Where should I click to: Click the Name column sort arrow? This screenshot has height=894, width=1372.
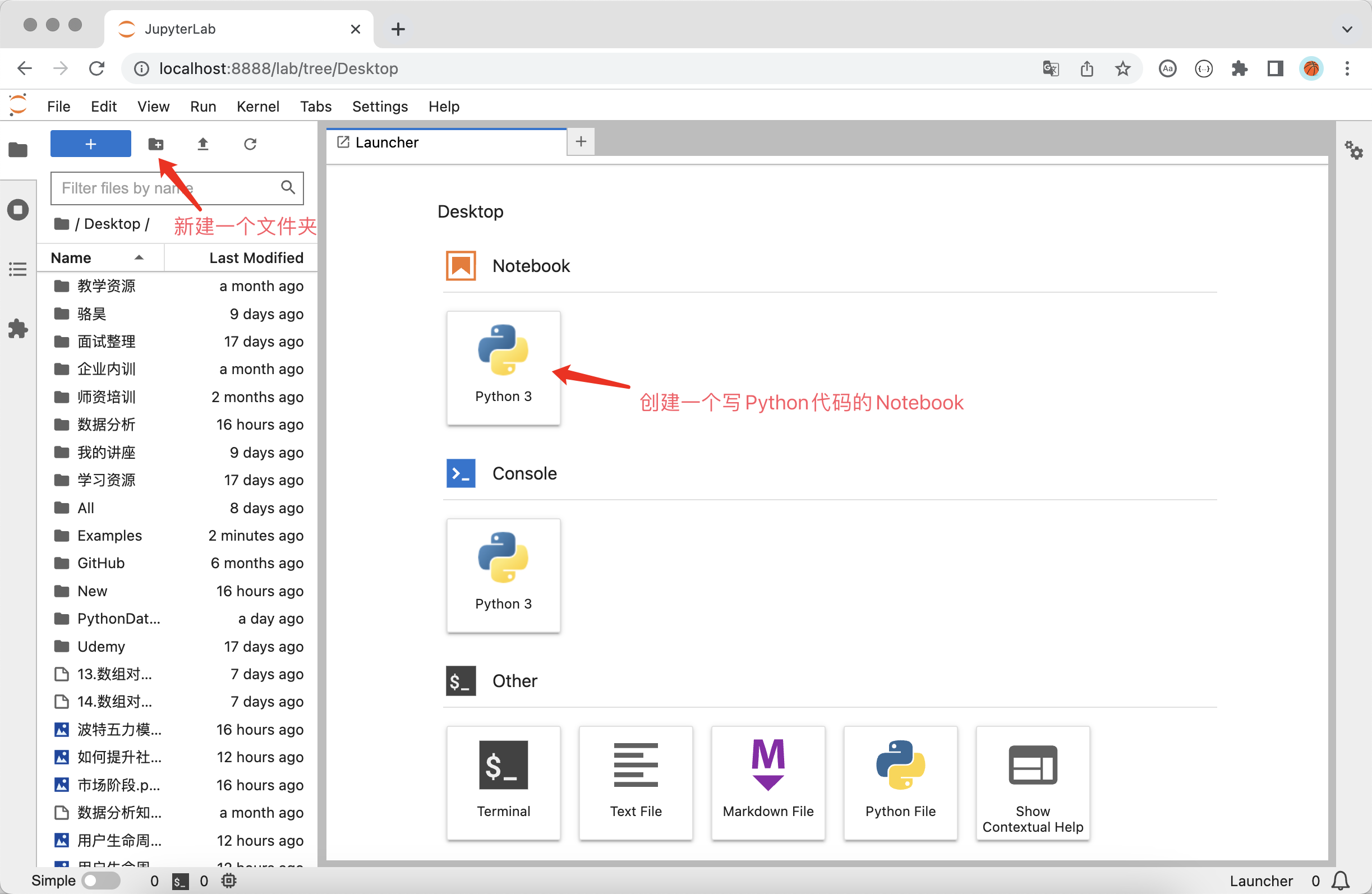tap(139, 257)
